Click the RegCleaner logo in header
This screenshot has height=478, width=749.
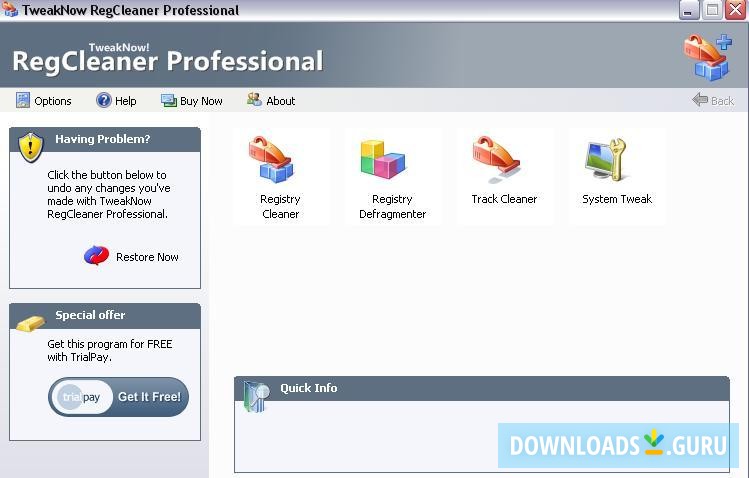point(707,57)
